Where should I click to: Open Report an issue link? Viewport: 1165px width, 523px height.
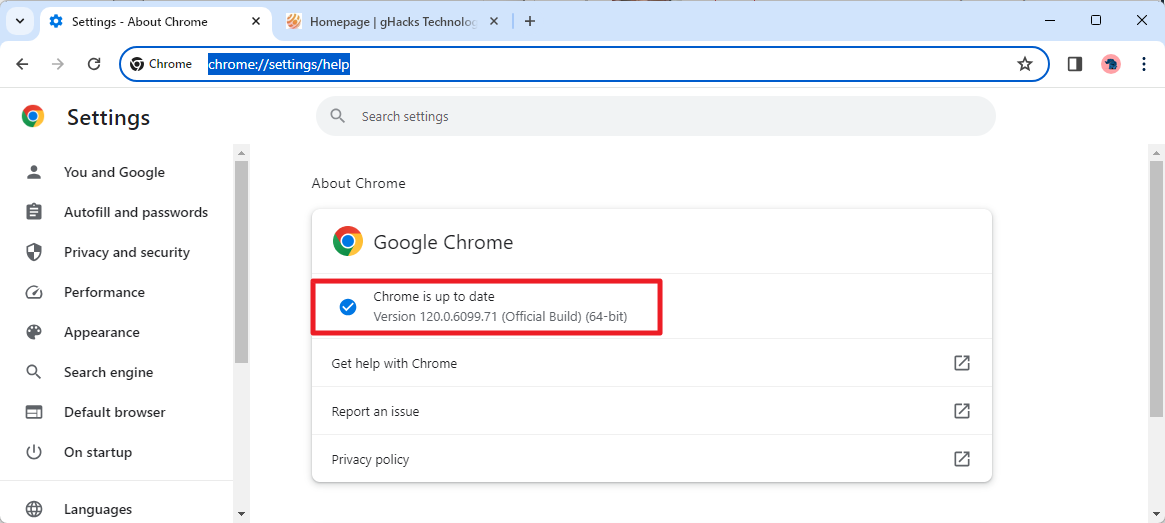[652, 411]
